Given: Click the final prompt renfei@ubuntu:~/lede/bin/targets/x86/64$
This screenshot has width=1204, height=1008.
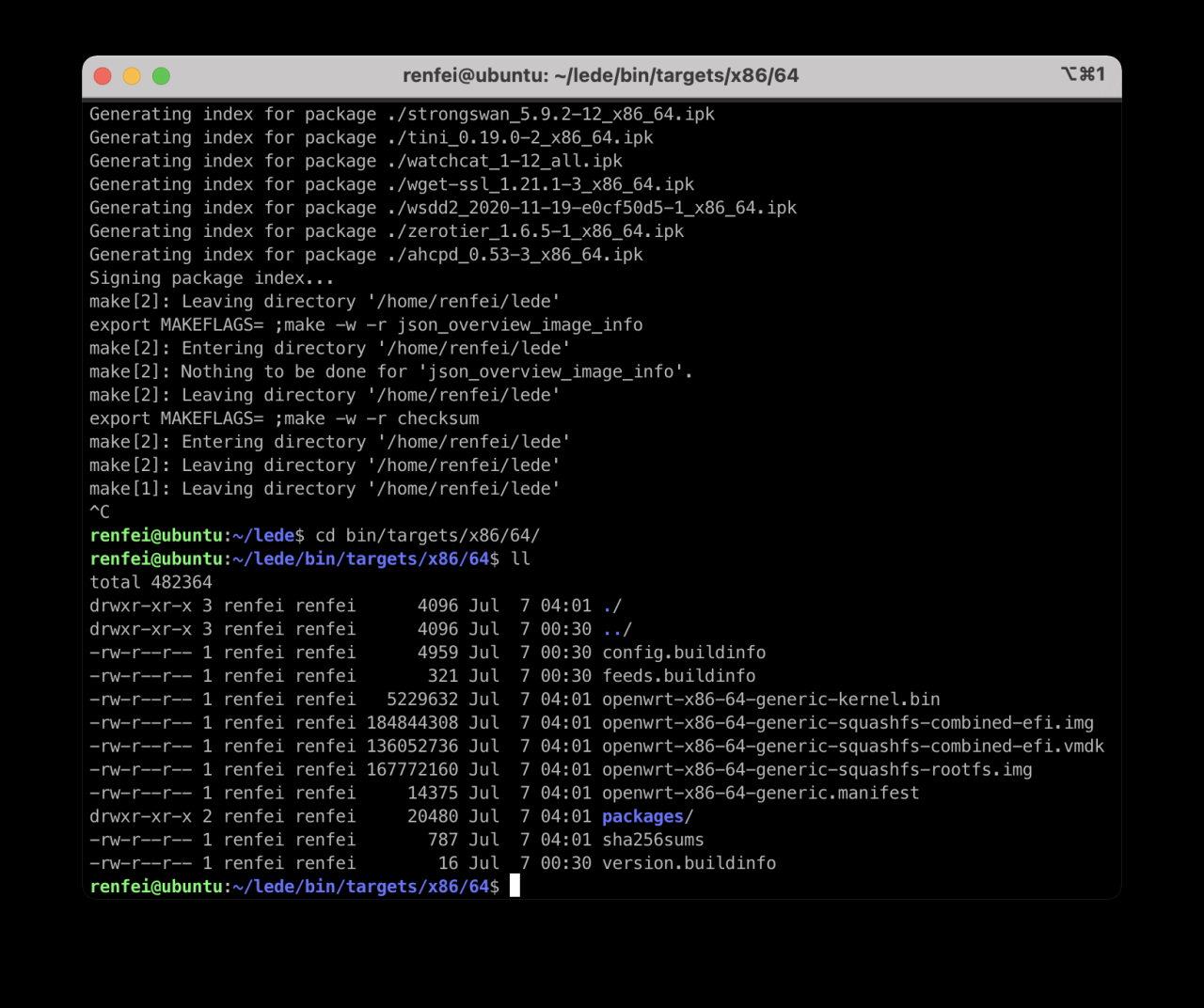Looking at the screenshot, I should pos(294,887).
